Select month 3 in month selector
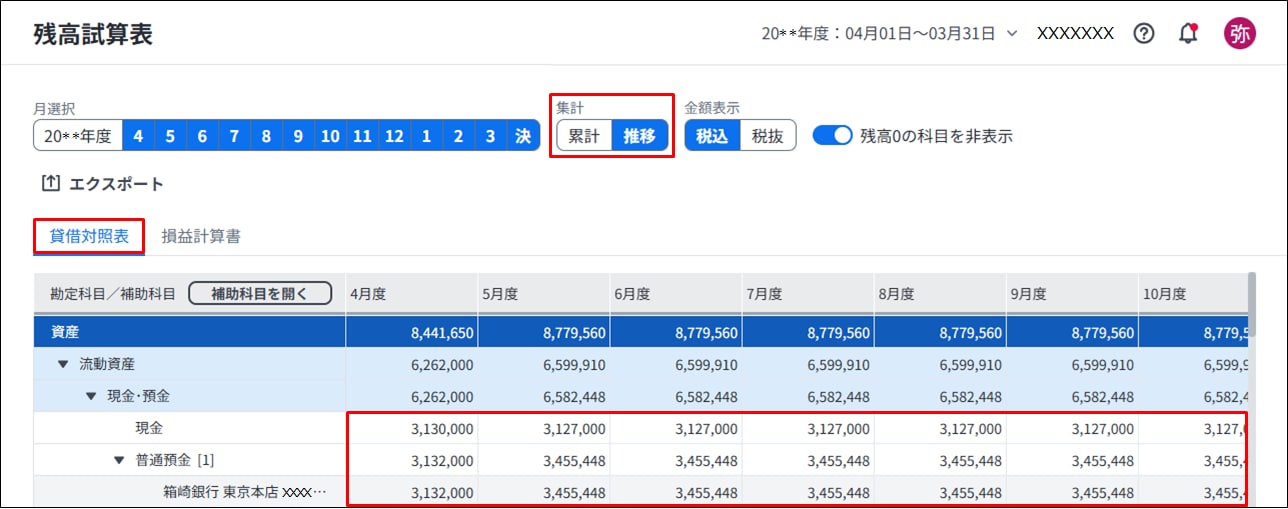The image size is (1288, 509). coord(490,136)
